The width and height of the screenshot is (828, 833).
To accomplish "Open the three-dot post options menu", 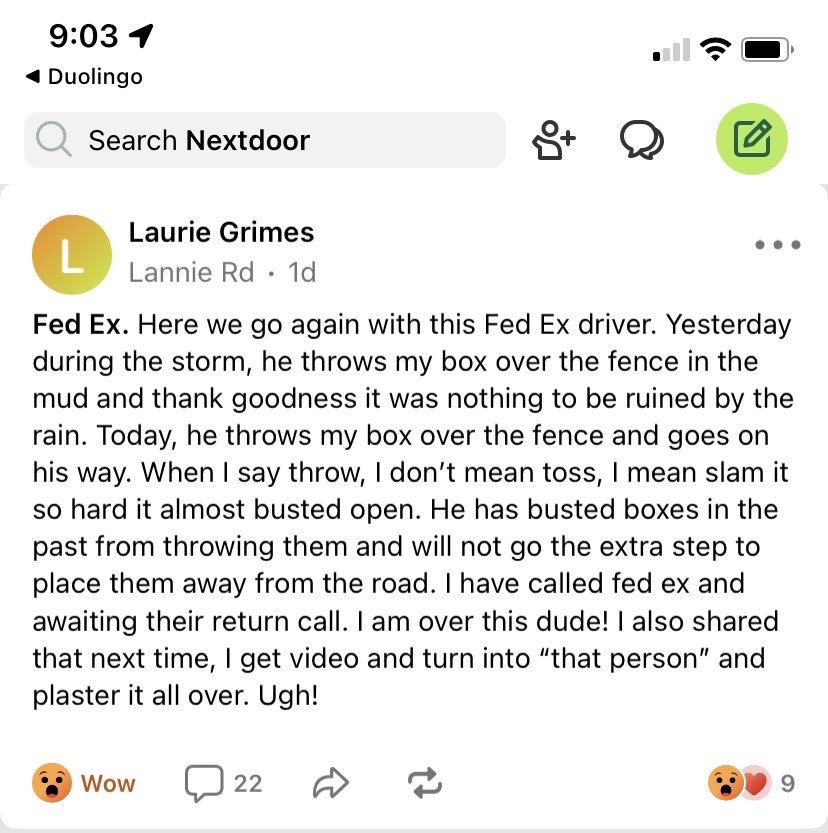I will (778, 245).
